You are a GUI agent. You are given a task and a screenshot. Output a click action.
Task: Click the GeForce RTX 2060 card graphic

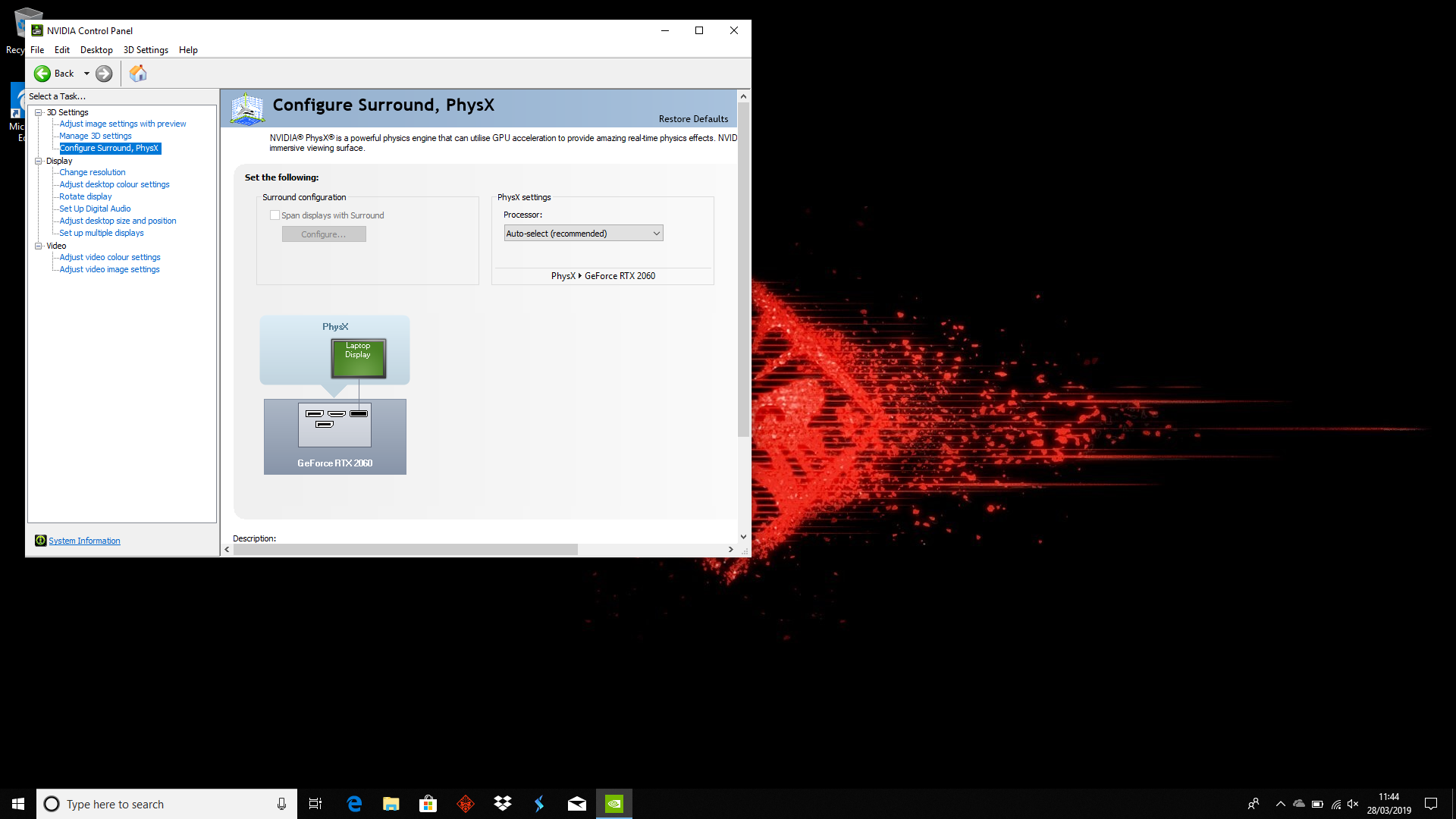pos(334,436)
